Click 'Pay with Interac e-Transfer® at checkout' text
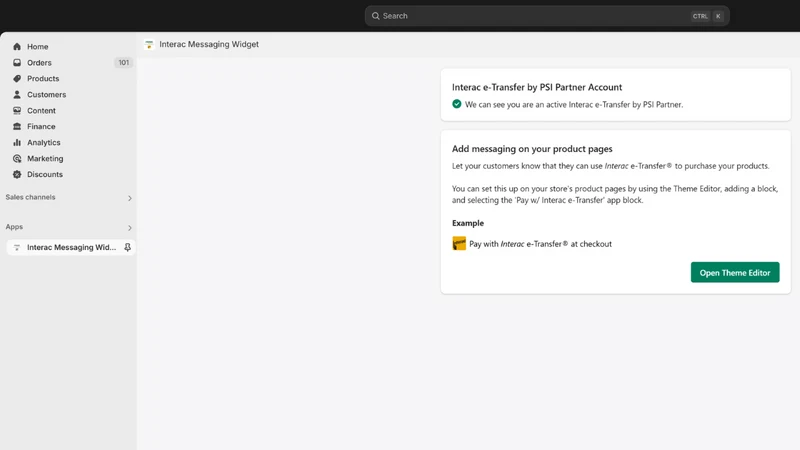 (x=540, y=244)
